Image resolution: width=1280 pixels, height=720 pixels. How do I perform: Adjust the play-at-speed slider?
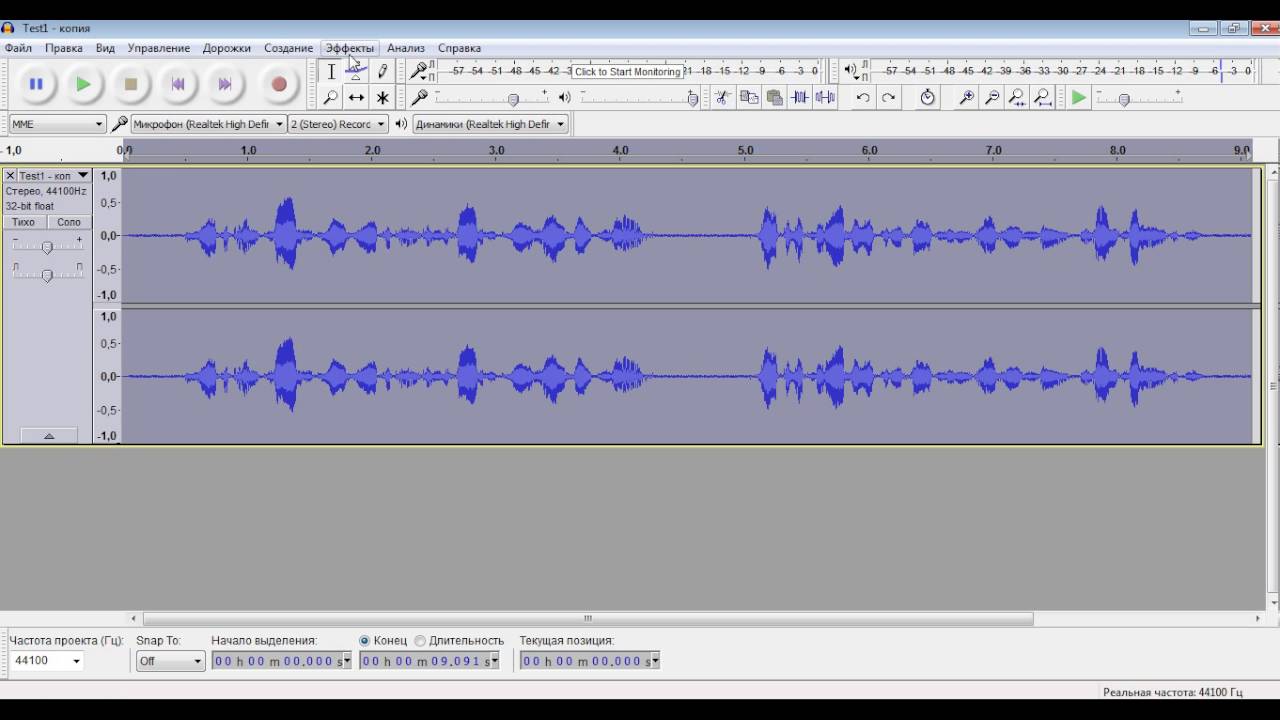[x=1124, y=99]
